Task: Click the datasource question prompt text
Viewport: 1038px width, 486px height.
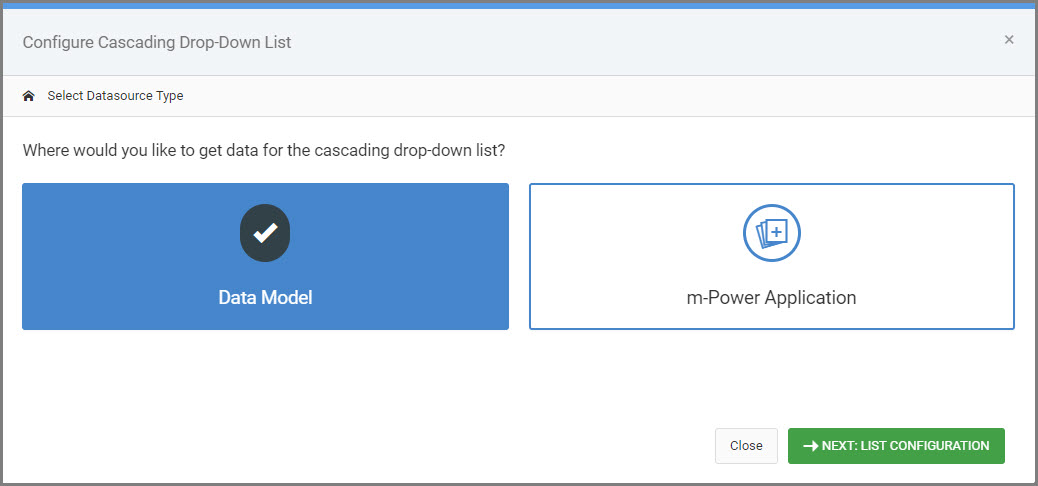Action: pos(264,150)
